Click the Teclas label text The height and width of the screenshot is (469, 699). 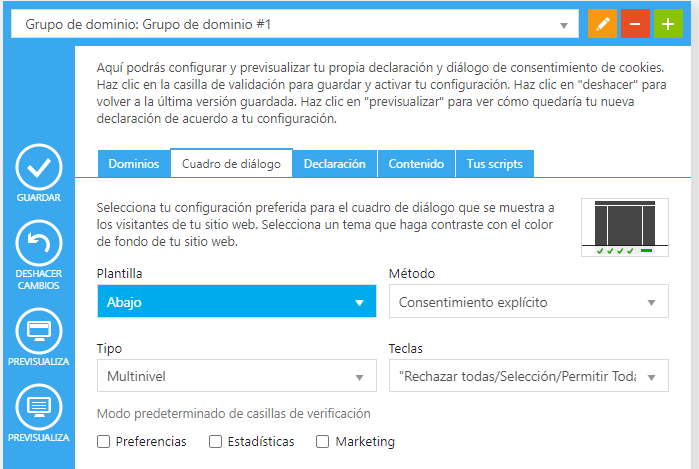[x=406, y=349]
